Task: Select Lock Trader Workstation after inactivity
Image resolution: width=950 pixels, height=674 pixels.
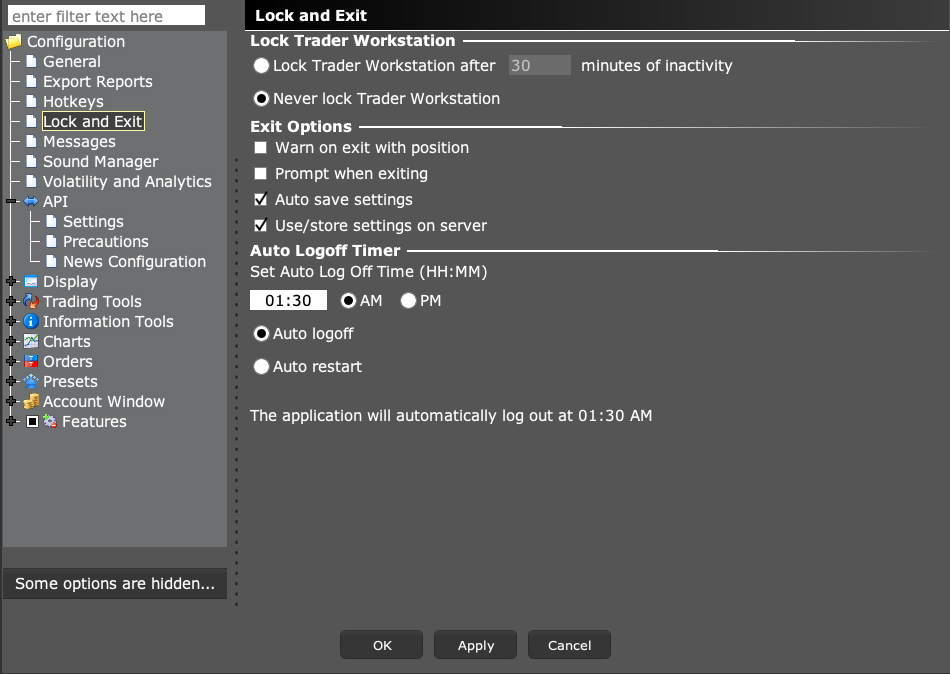Action: 261,65
